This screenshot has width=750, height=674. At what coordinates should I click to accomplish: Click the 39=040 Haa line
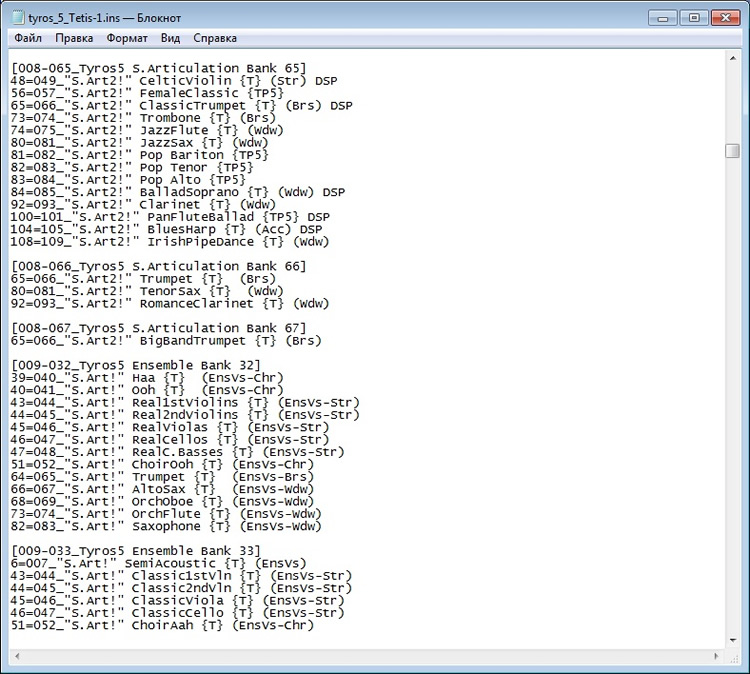(x=147, y=378)
